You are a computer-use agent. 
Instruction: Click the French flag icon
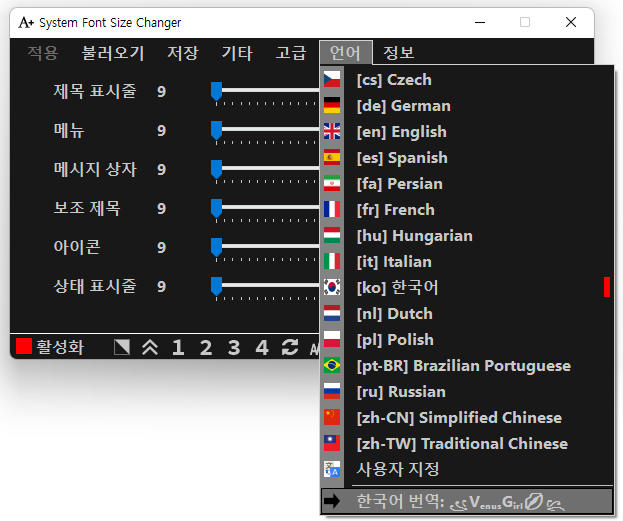[332, 209]
